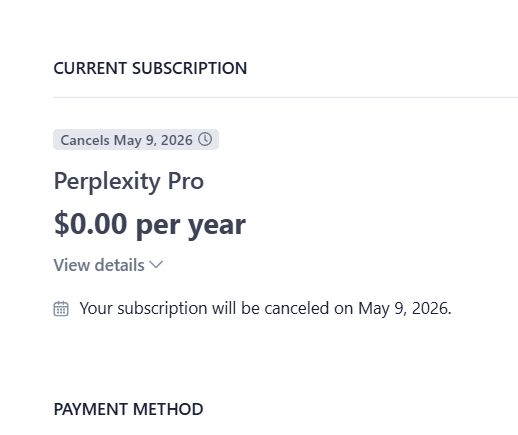Screen dimensions: 518x435
Task: Click the clock icon in the Cancels badge
Action: click(x=205, y=139)
